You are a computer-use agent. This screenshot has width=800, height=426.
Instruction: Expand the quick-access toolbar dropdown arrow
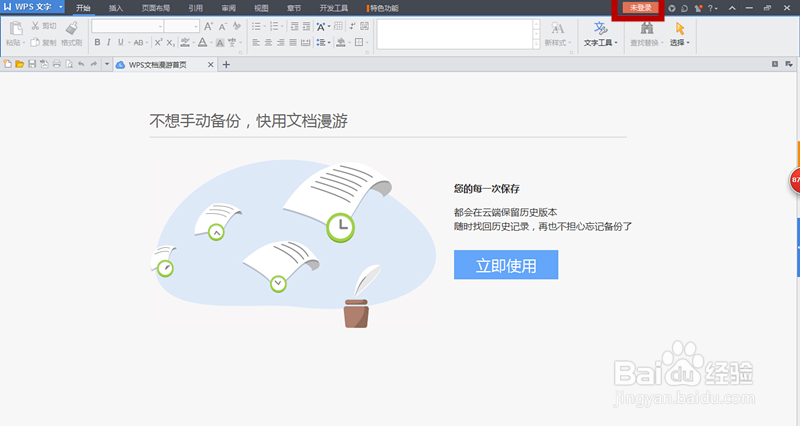pos(107,64)
